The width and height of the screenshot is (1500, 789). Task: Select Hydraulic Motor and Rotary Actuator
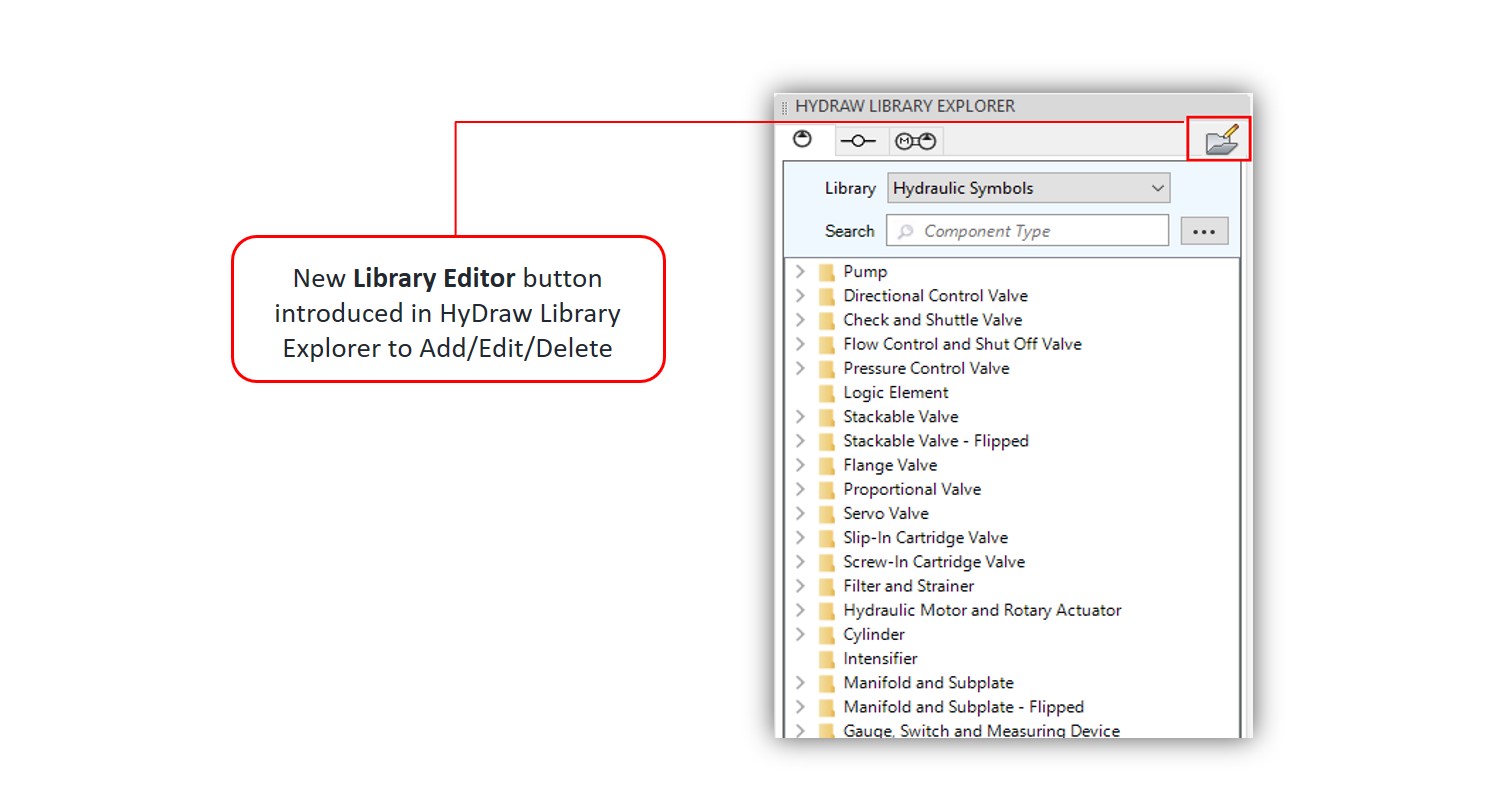click(982, 610)
